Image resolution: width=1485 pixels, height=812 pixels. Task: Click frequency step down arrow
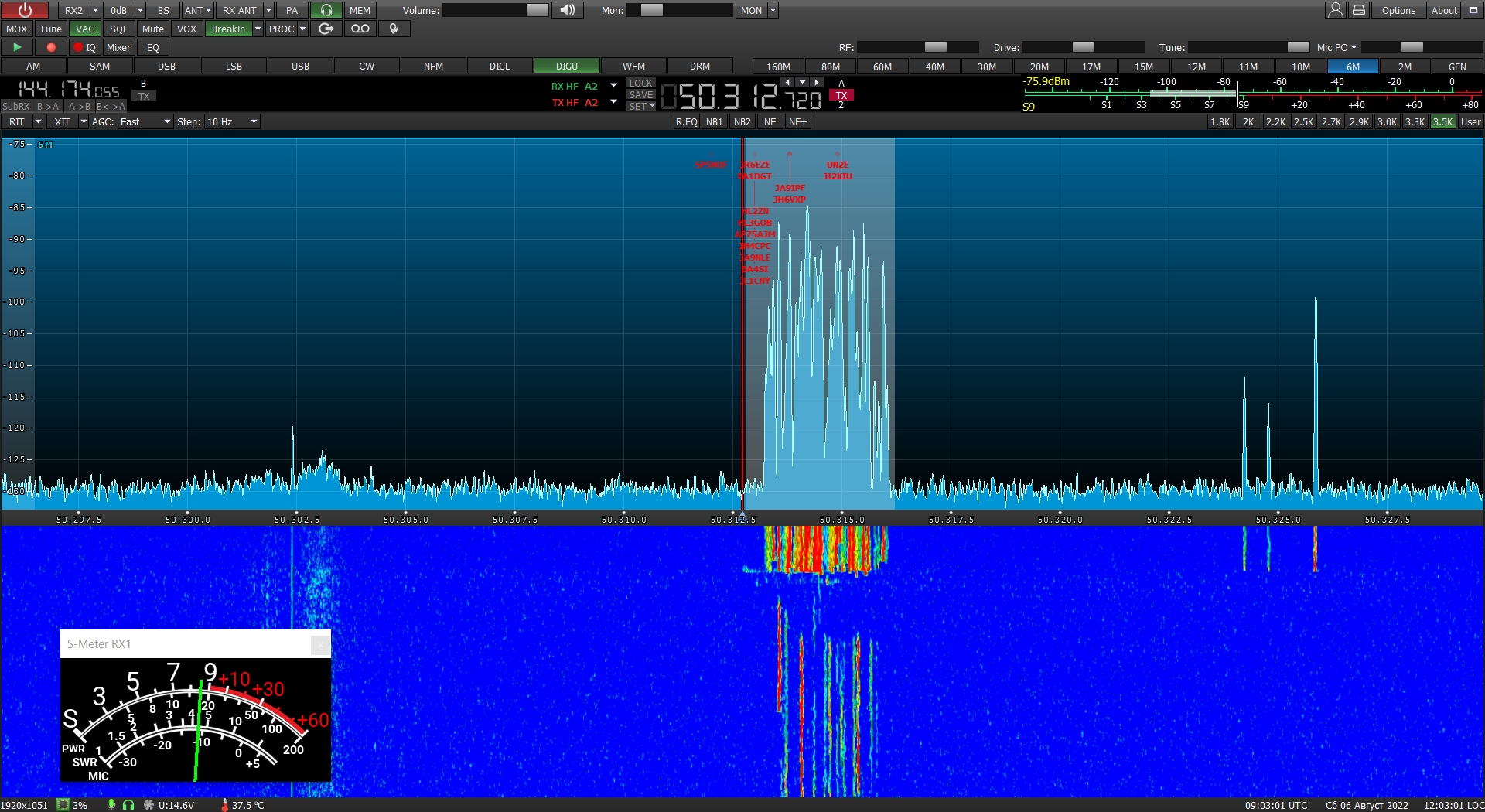tap(802, 82)
